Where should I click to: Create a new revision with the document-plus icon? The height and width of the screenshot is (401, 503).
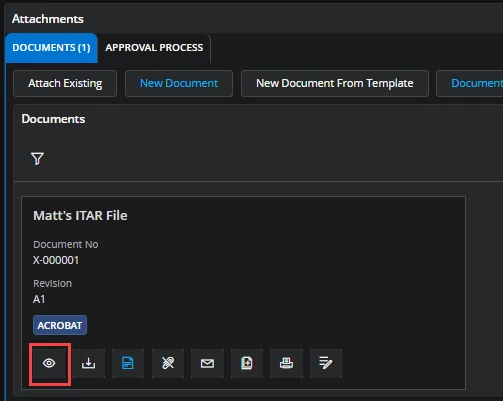pyautogui.click(x=247, y=363)
